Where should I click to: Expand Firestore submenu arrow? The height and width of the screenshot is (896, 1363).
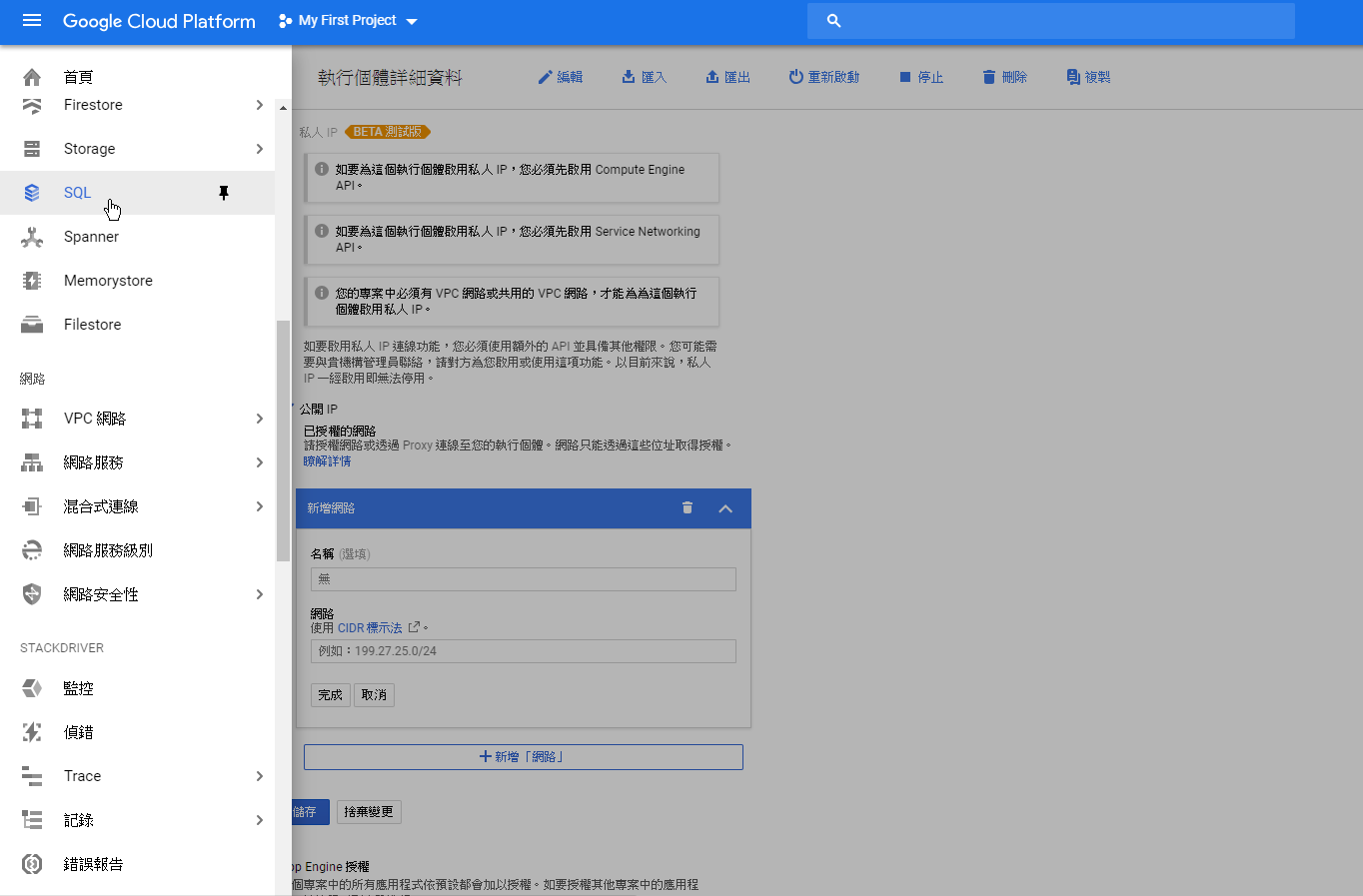[259, 105]
